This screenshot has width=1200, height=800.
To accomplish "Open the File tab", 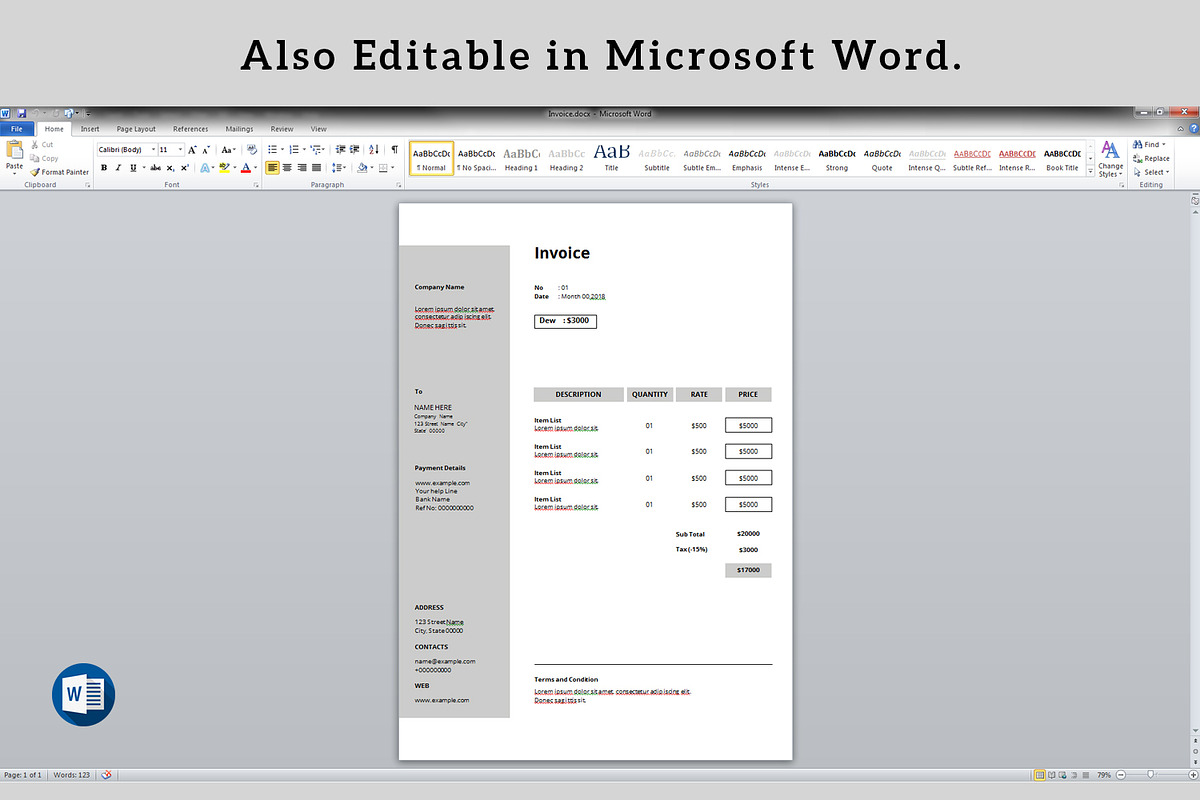I will pyautogui.click(x=17, y=129).
